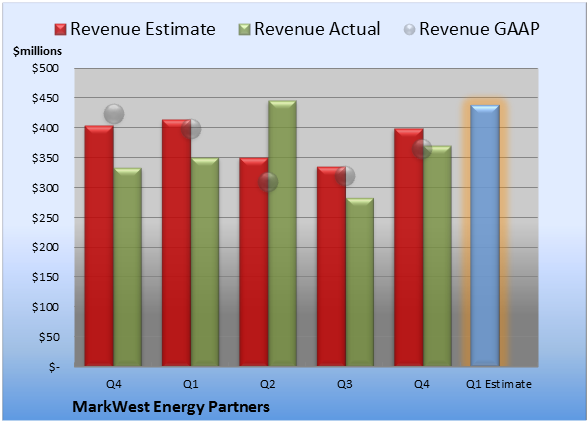Select the blue Q1 Estimate bar
588x422 pixels.
coord(485,236)
